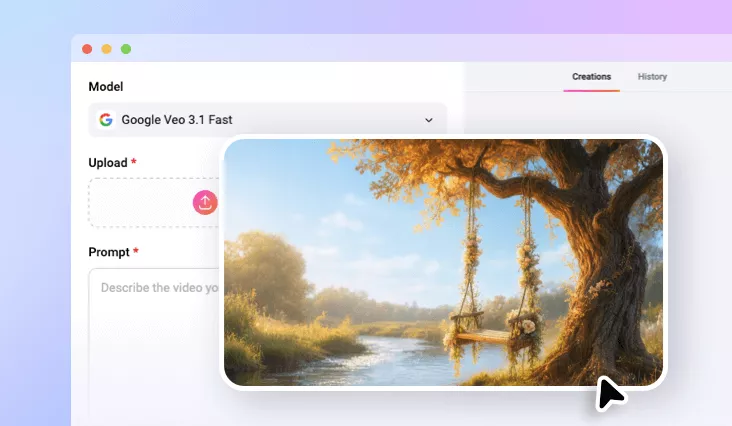The image size is (732, 426).
Task: Switch to the Creations tab
Action: (x=591, y=77)
